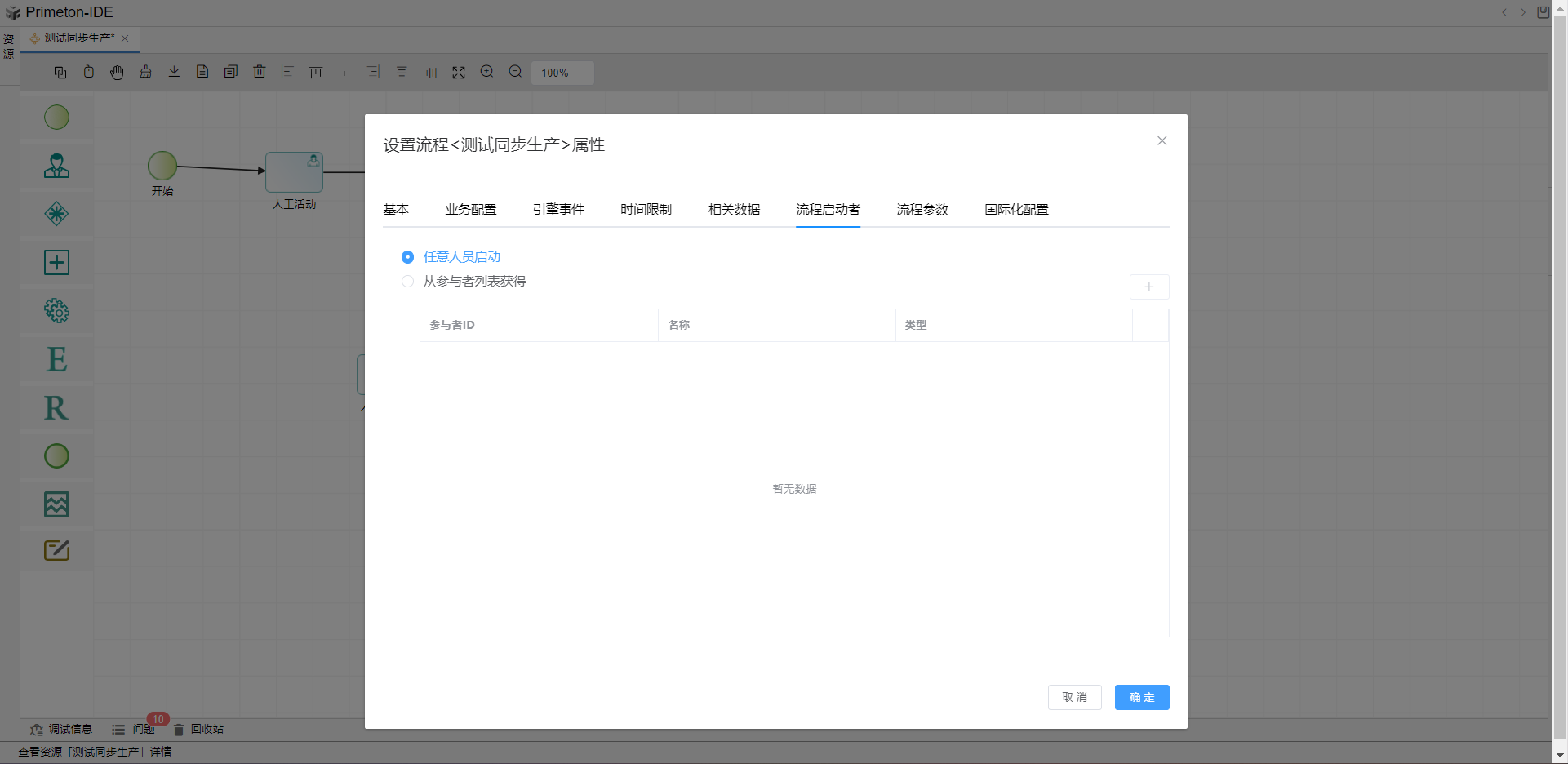Select the 从参与者列表获得 radio option
1568x764 pixels.
point(407,282)
